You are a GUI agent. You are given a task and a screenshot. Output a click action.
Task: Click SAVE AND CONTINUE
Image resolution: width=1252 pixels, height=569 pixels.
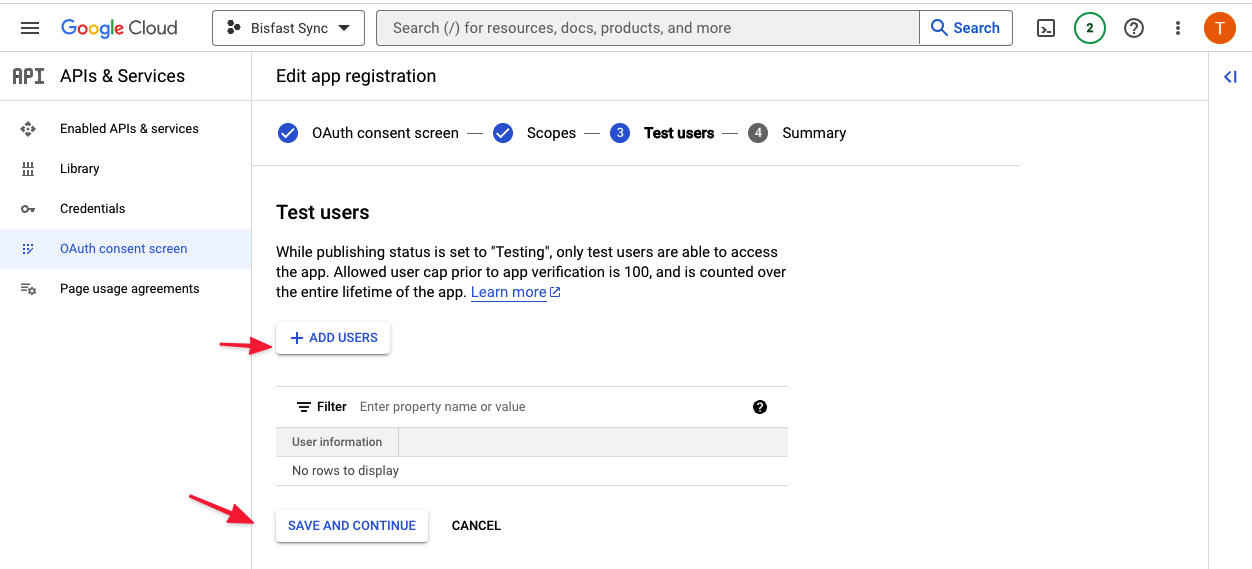[352, 526]
